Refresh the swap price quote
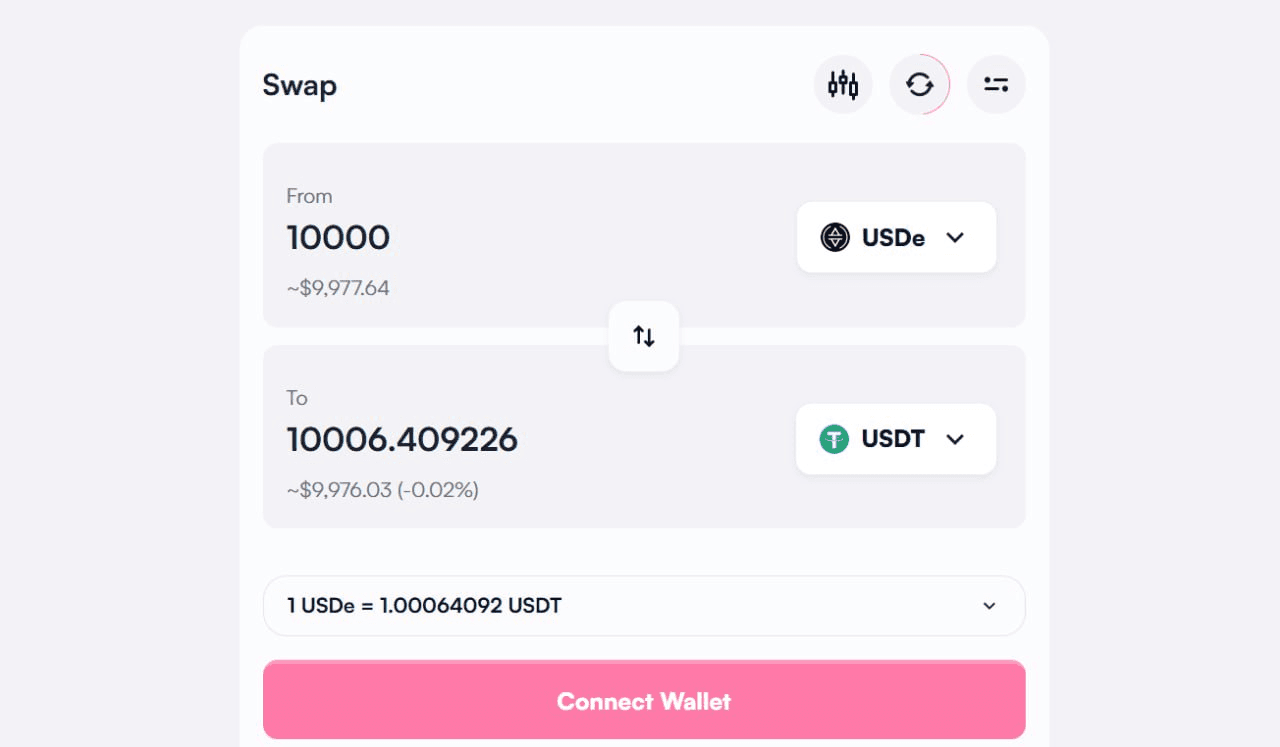The width and height of the screenshot is (1280, 747). (920, 84)
